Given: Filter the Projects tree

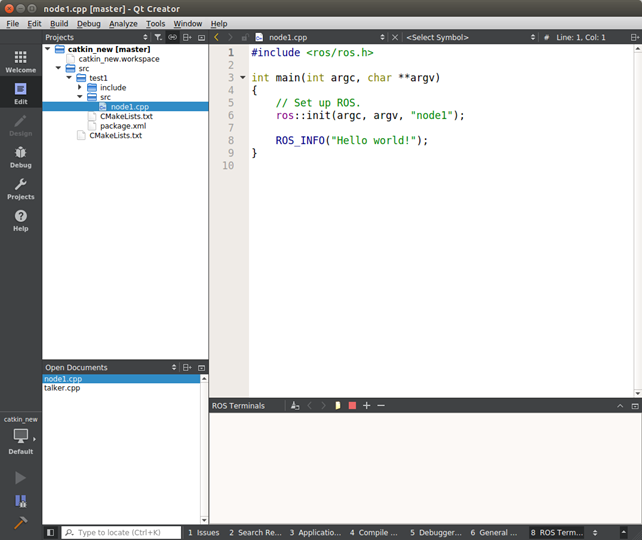Looking at the screenshot, I should click(158, 37).
